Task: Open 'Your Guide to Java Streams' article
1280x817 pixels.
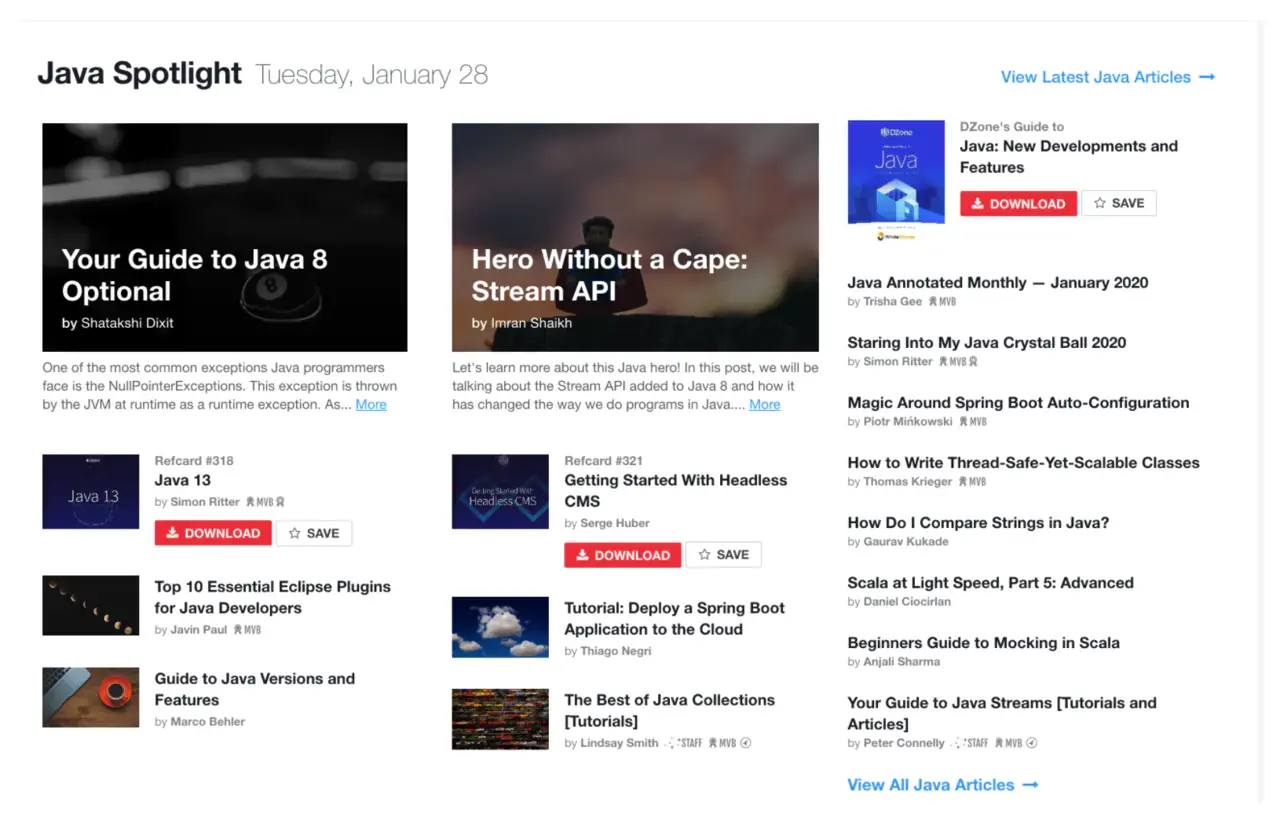Action: [1002, 713]
